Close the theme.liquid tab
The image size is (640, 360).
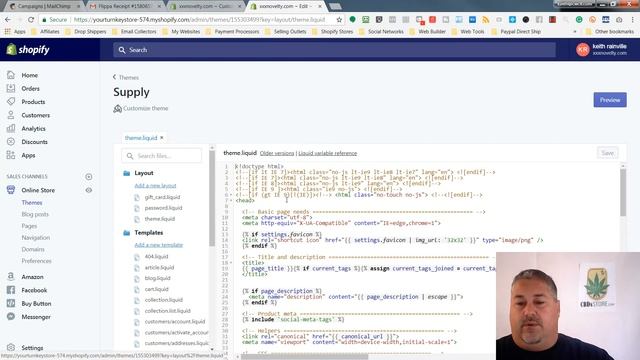(x=162, y=138)
